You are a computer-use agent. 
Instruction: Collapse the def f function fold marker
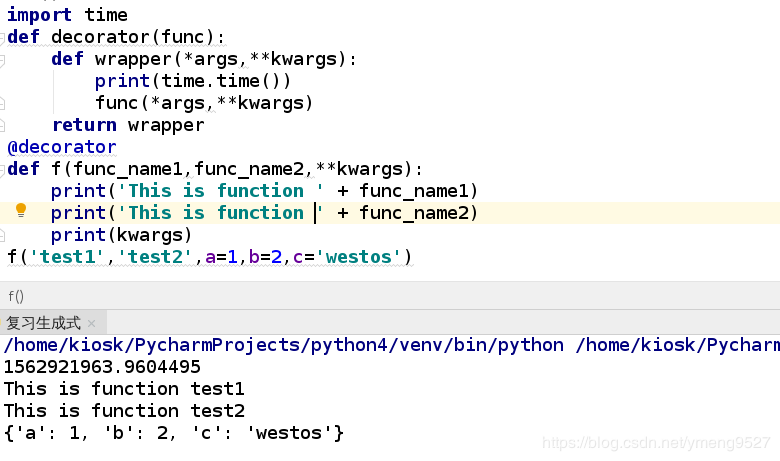pyautogui.click(x=2, y=170)
